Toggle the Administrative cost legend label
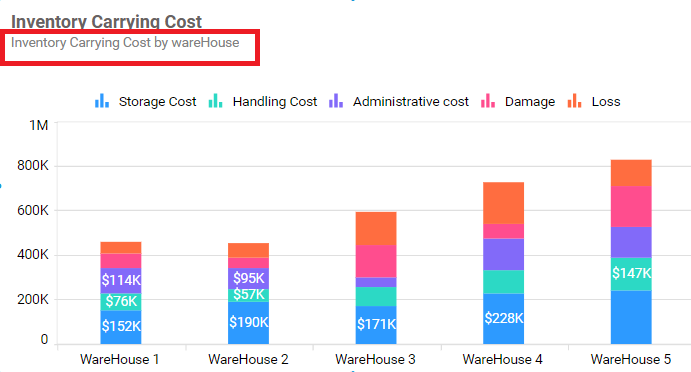 coord(411,101)
